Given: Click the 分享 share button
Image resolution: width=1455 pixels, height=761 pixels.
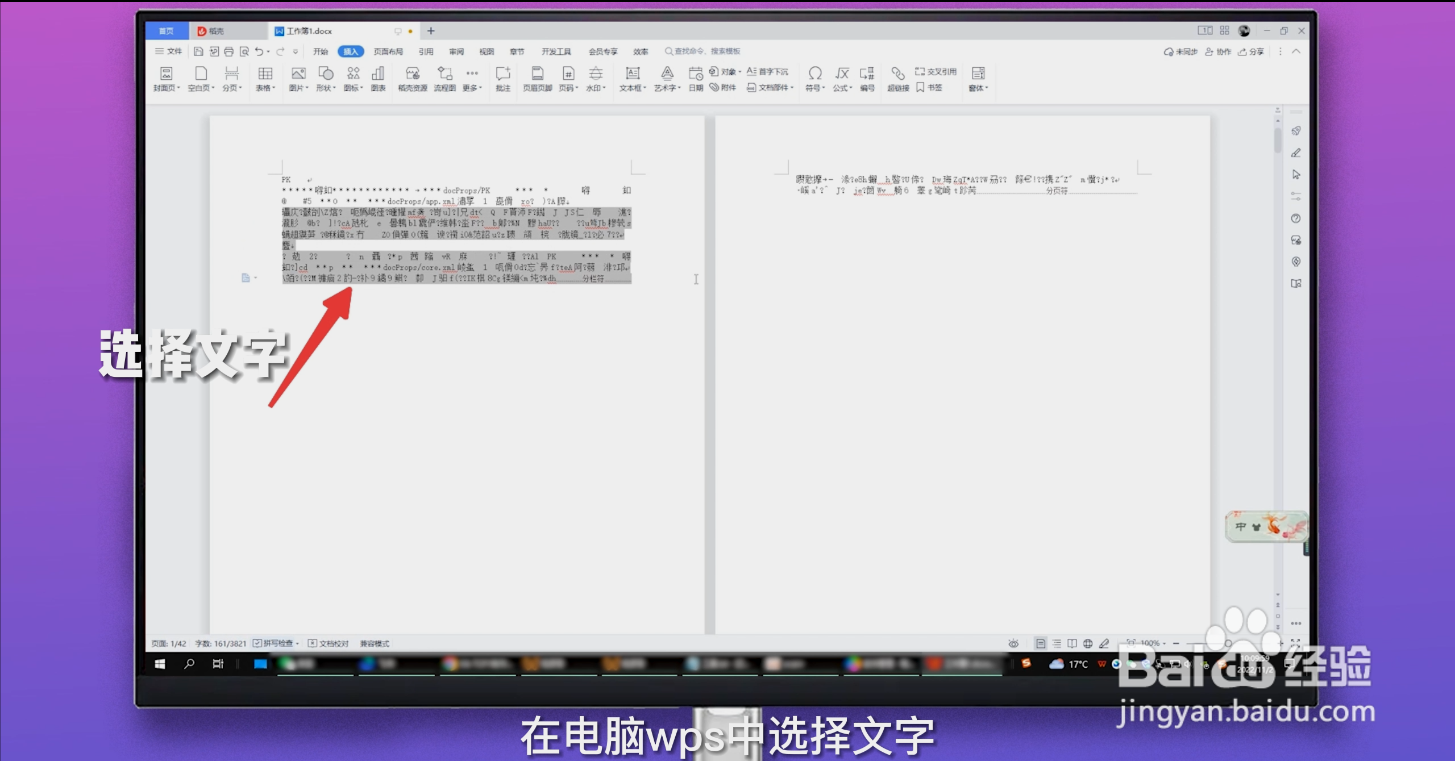Looking at the screenshot, I should pyautogui.click(x=1251, y=51).
